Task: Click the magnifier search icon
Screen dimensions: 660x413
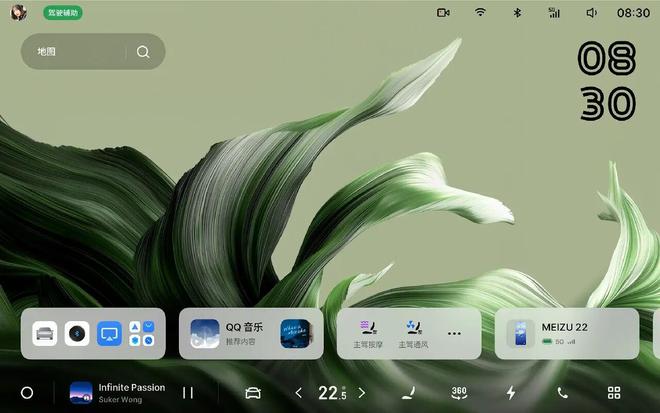Action: tap(143, 52)
